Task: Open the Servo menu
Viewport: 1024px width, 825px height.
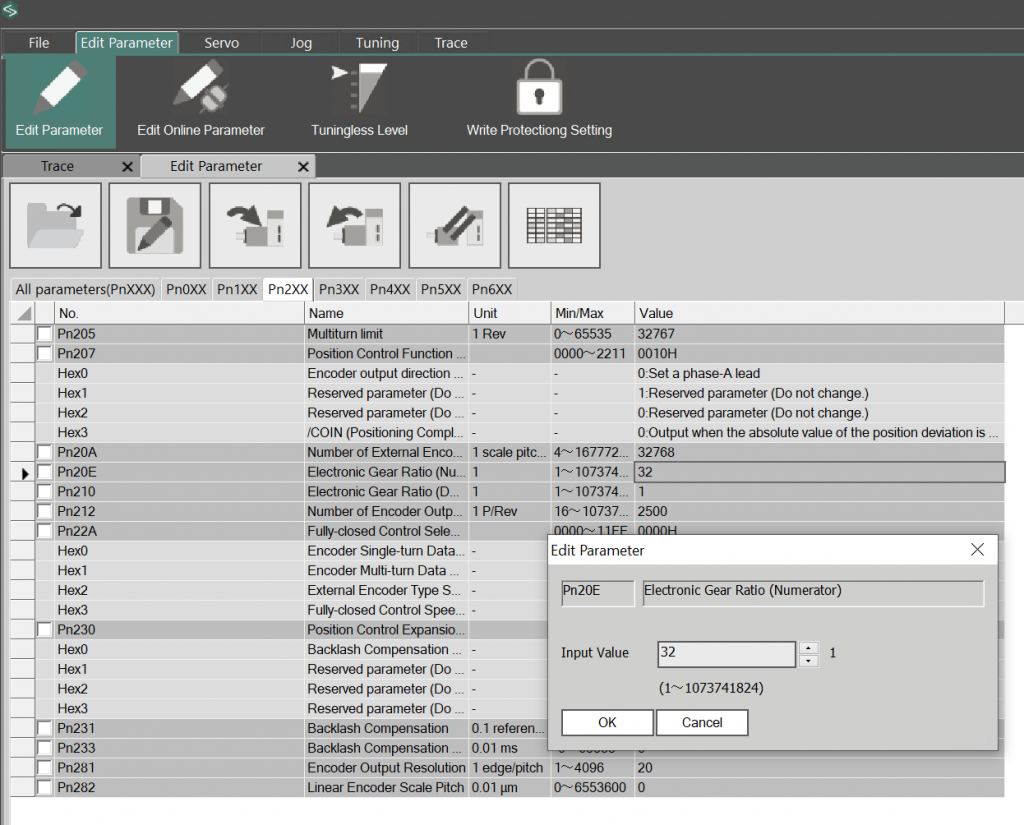Action: [x=221, y=43]
